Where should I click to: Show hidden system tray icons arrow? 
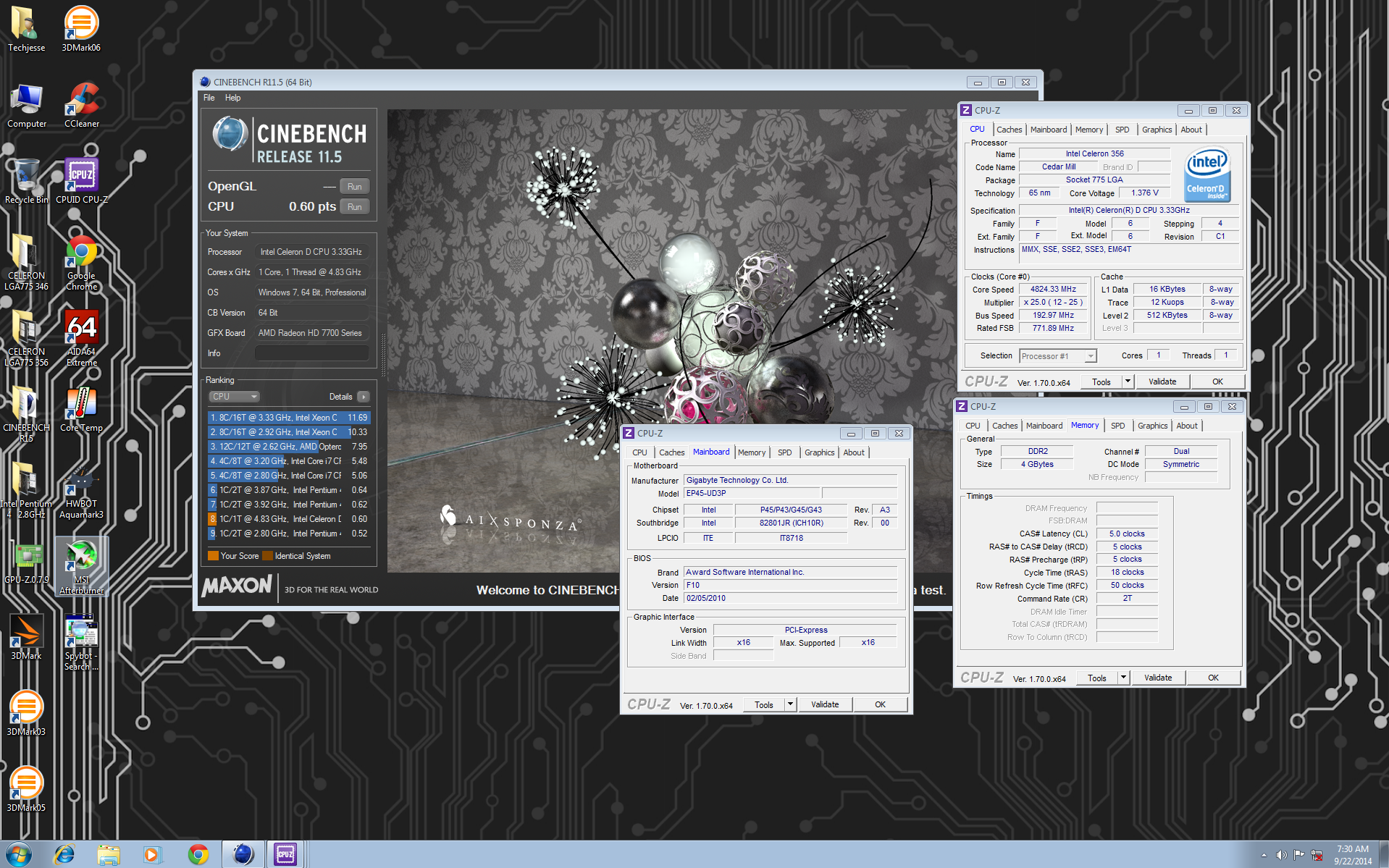tap(1264, 855)
